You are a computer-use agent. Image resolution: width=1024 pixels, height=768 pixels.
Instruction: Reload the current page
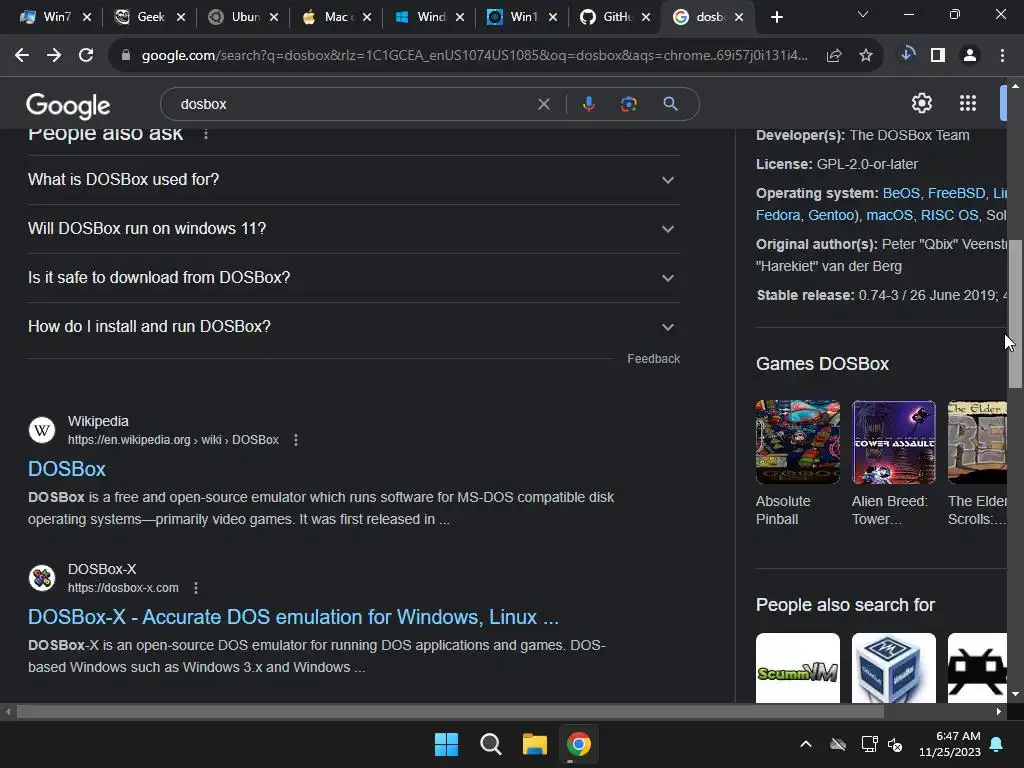pos(86,56)
